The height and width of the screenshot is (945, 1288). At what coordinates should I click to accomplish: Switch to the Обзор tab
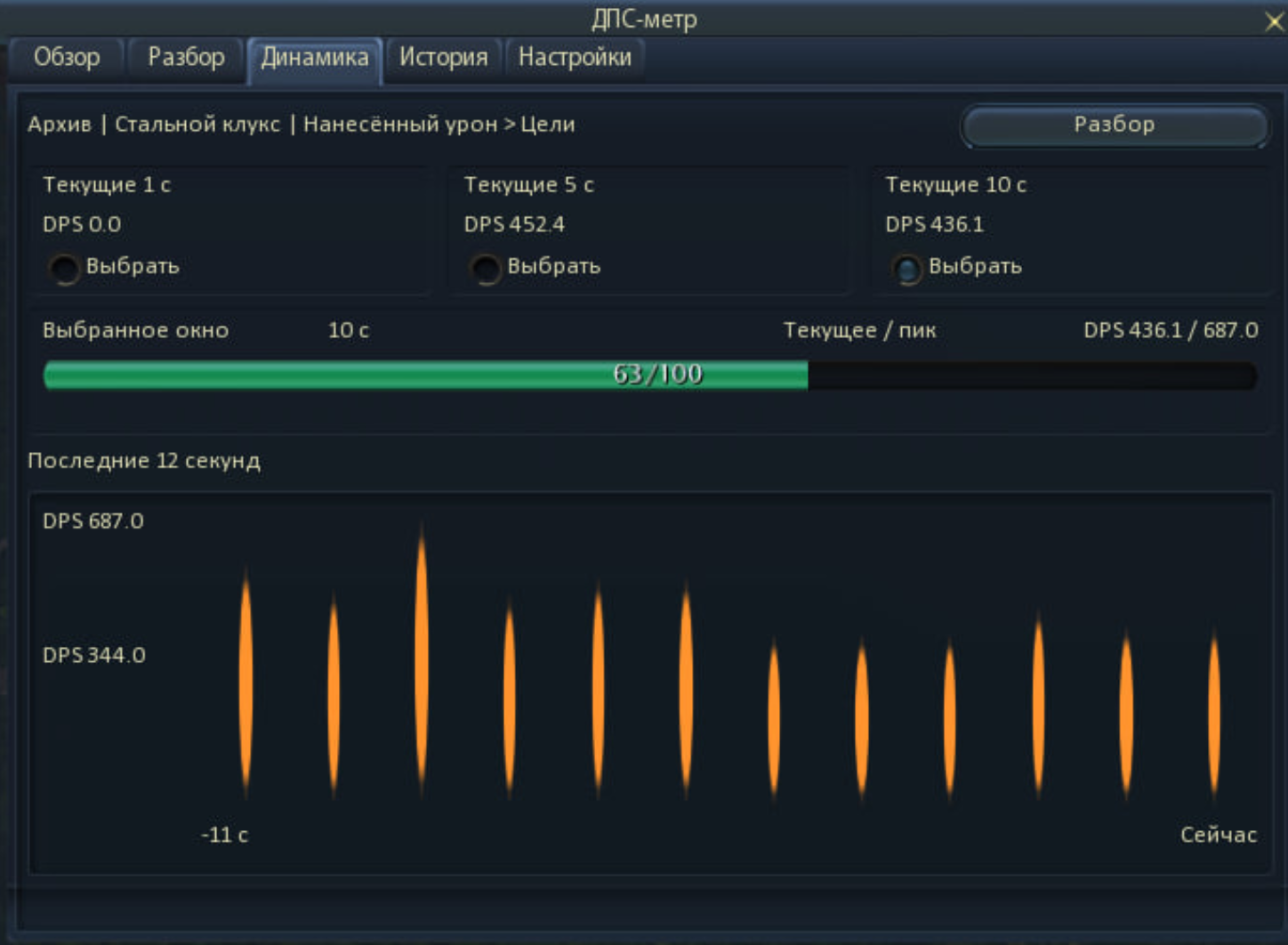67,58
